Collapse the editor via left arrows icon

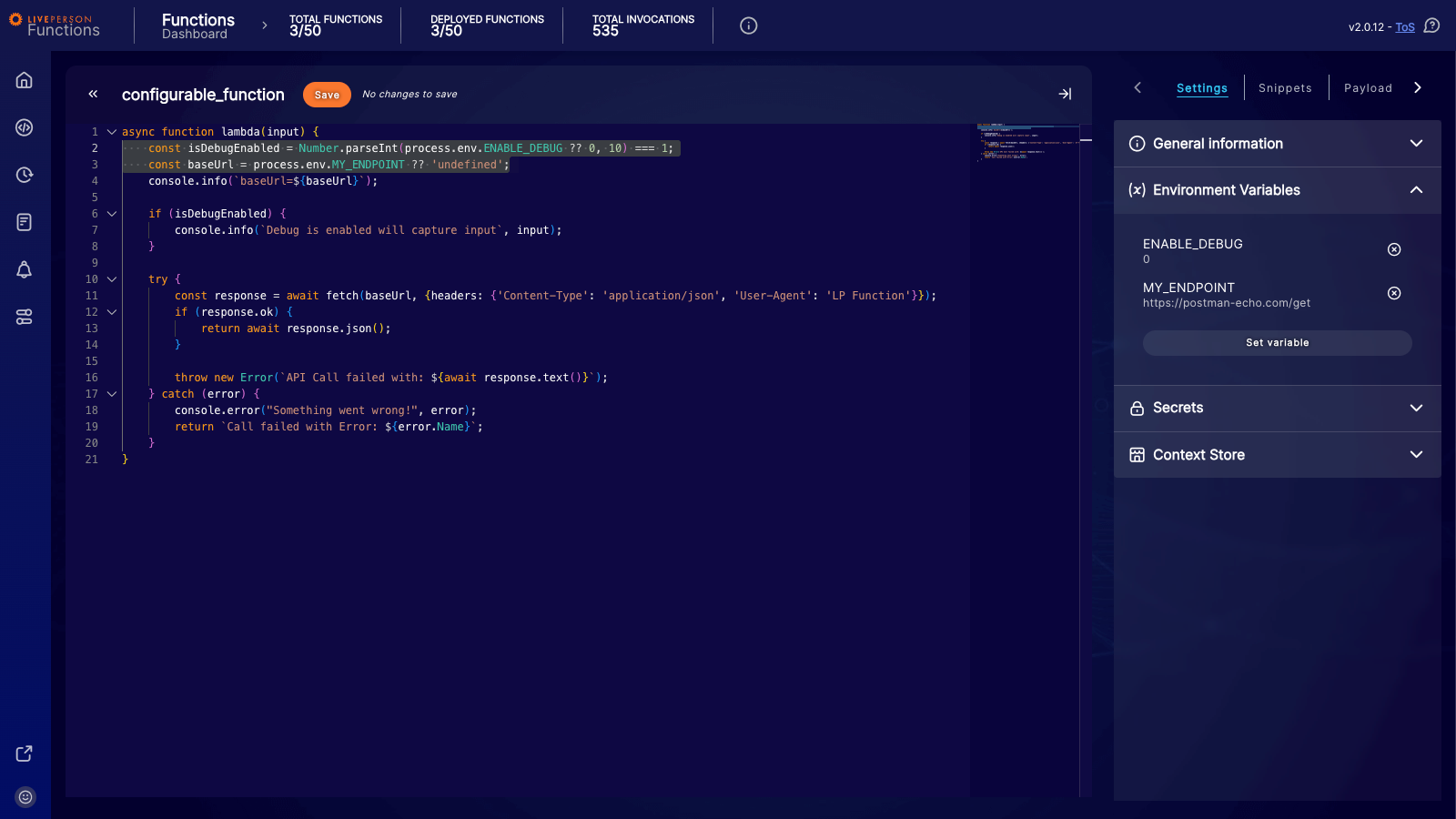tap(94, 94)
